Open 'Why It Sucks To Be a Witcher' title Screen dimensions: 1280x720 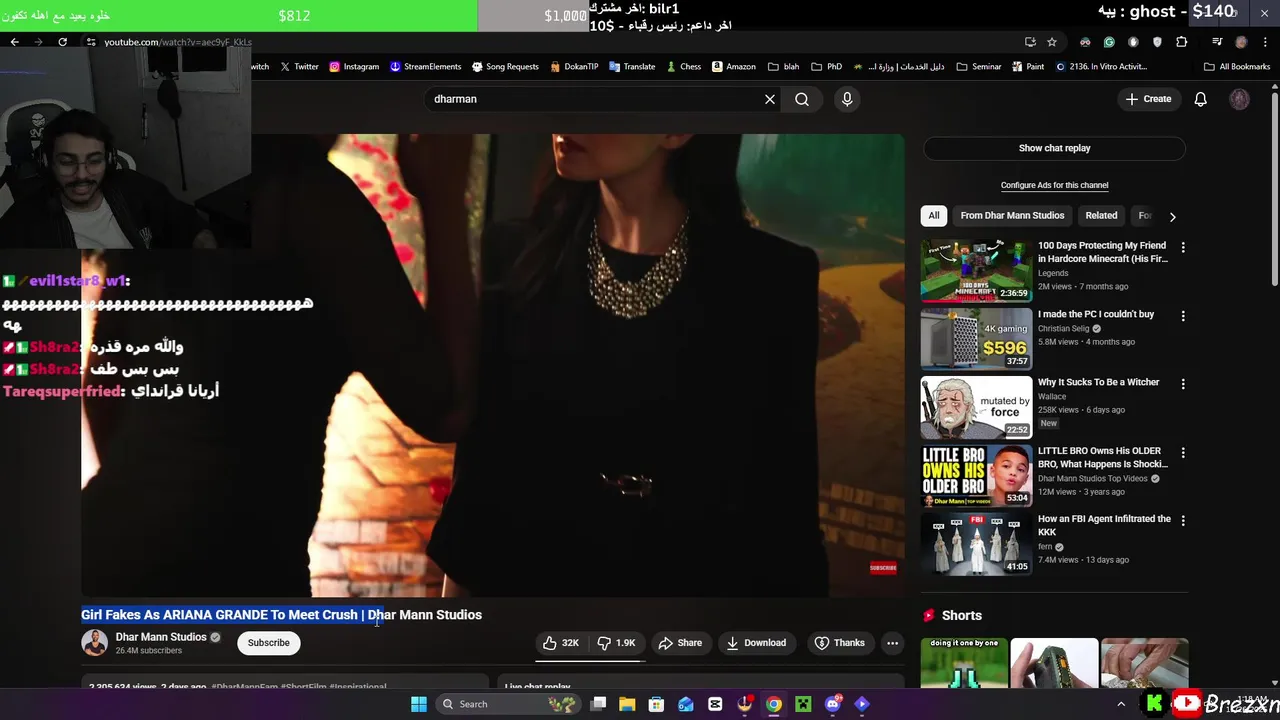(x=1098, y=382)
